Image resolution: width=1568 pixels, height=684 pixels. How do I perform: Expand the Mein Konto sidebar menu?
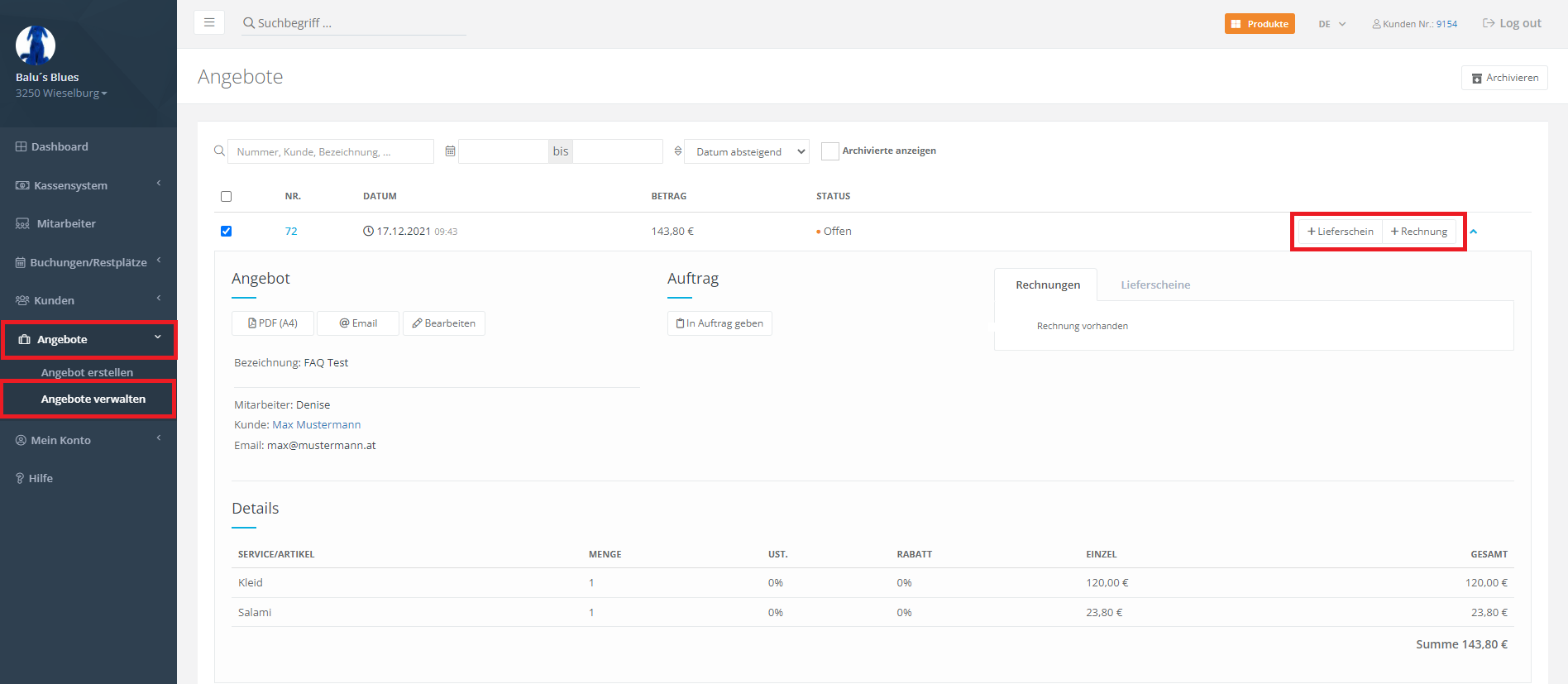pos(88,440)
